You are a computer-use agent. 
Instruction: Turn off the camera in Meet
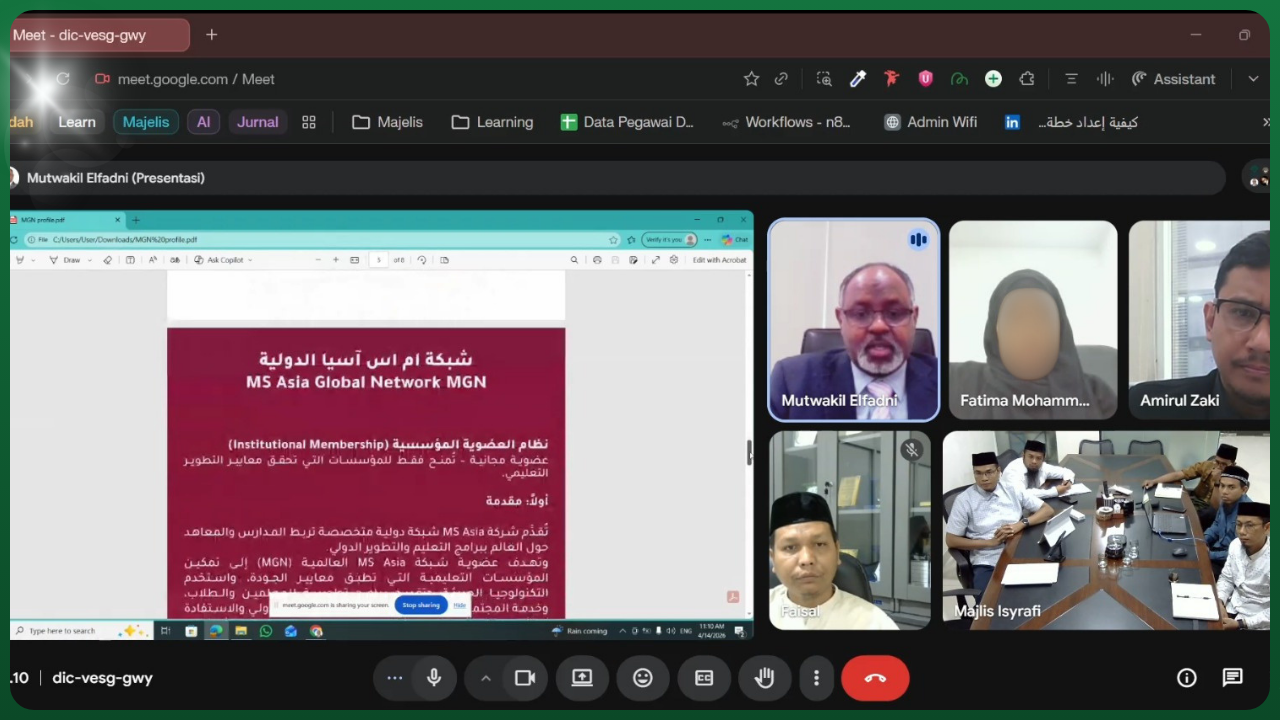pyautogui.click(x=524, y=678)
